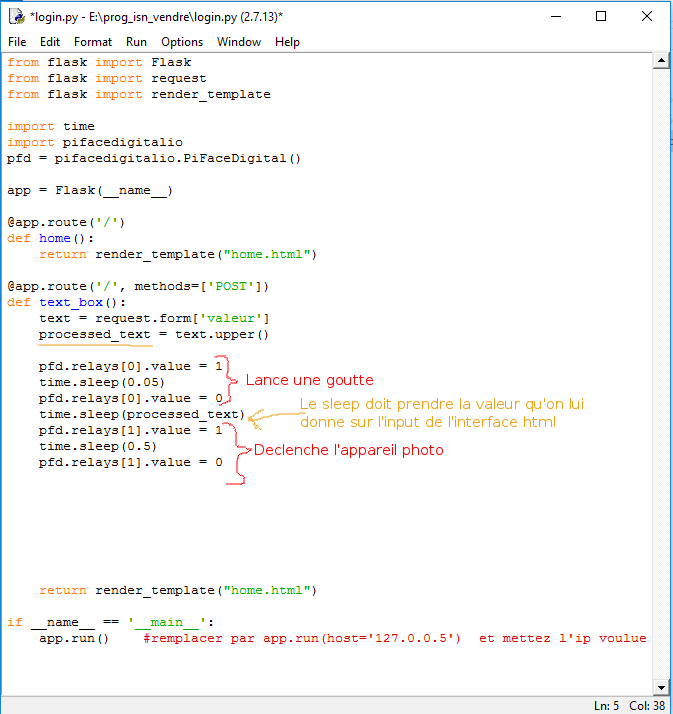Place cursor on the def text_box() line
This screenshot has height=714, width=673.
(68, 302)
